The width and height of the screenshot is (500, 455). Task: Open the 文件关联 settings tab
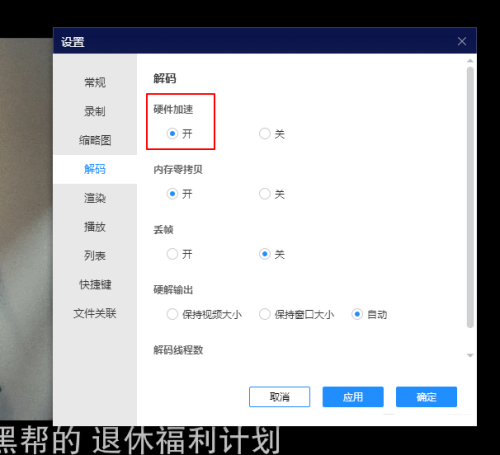pos(95,313)
